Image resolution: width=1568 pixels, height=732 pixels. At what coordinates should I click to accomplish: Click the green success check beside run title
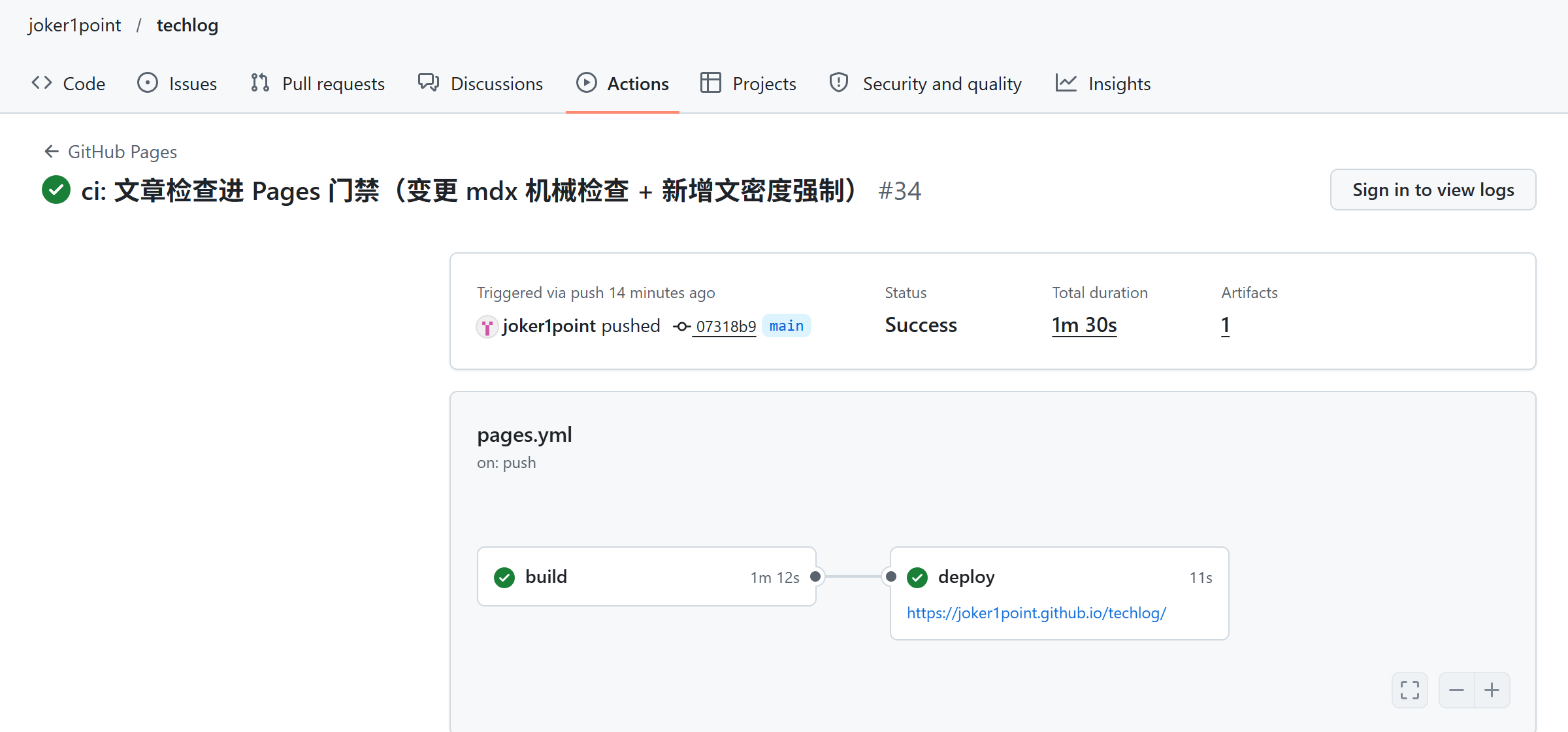pos(56,190)
